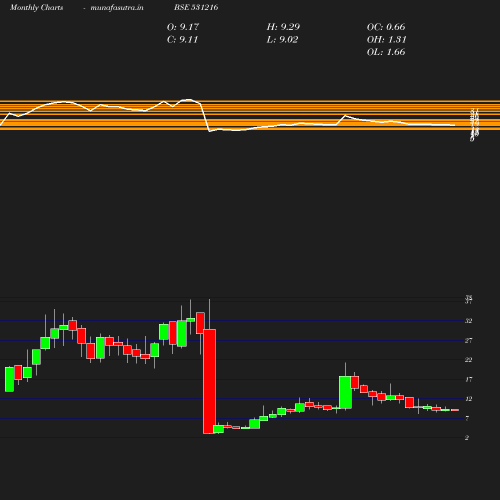Click the price axis label 32
Image resolution: width=500 pixels, height=500 pixels.
[468, 321]
